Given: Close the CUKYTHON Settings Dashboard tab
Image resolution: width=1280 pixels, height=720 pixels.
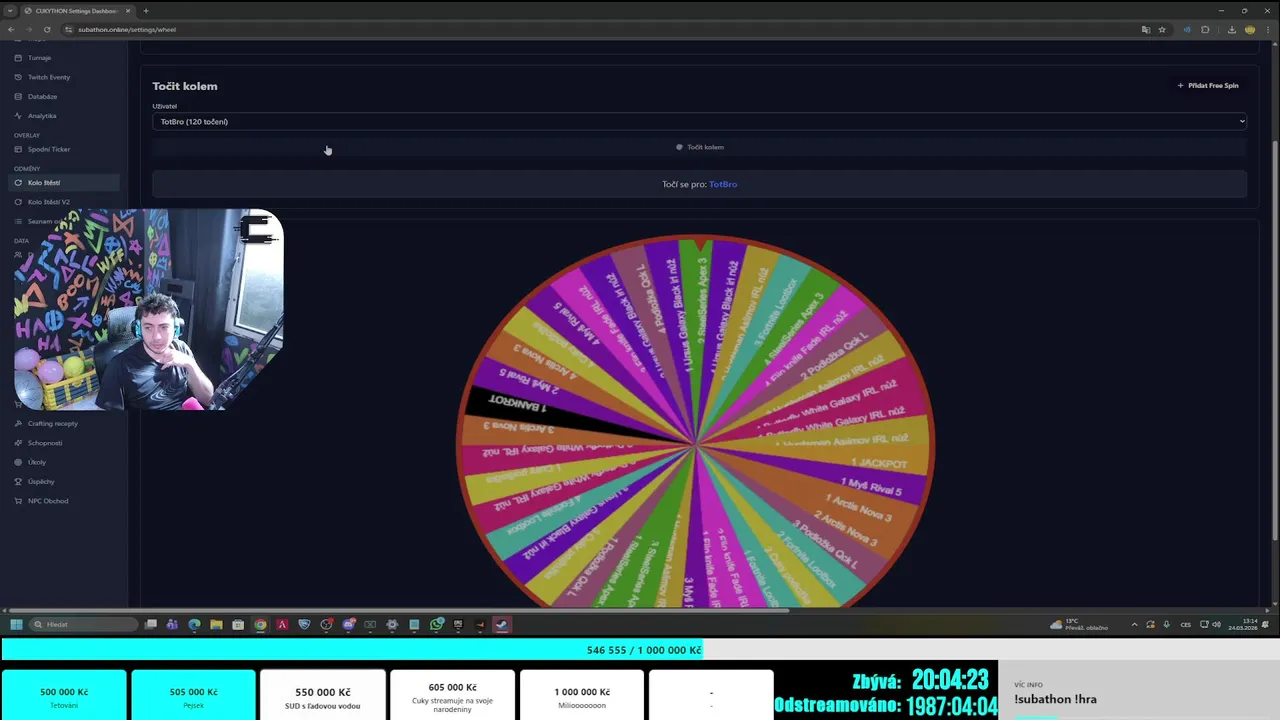Looking at the screenshot, I should (128, 10).
